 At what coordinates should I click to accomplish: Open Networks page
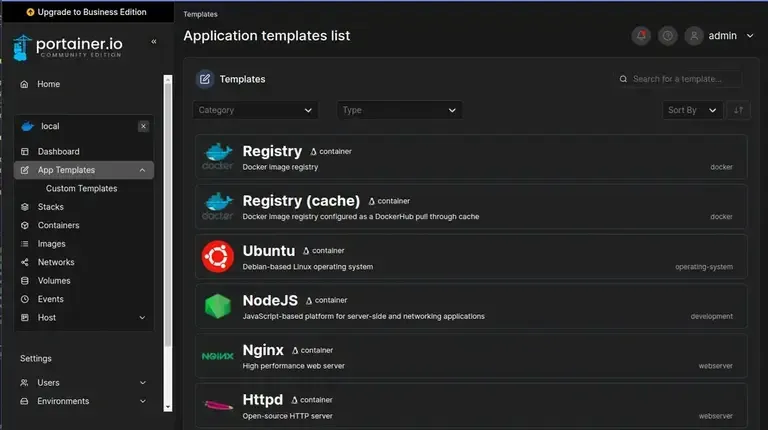(56, 263)
